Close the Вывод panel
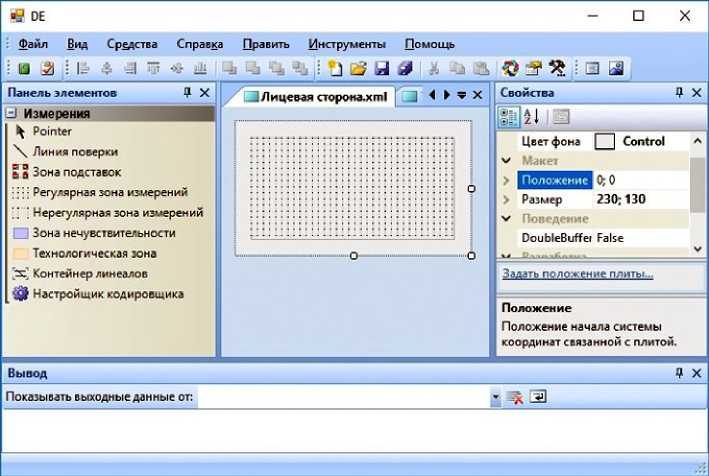709x476 pixels. [x=697, y=373]
